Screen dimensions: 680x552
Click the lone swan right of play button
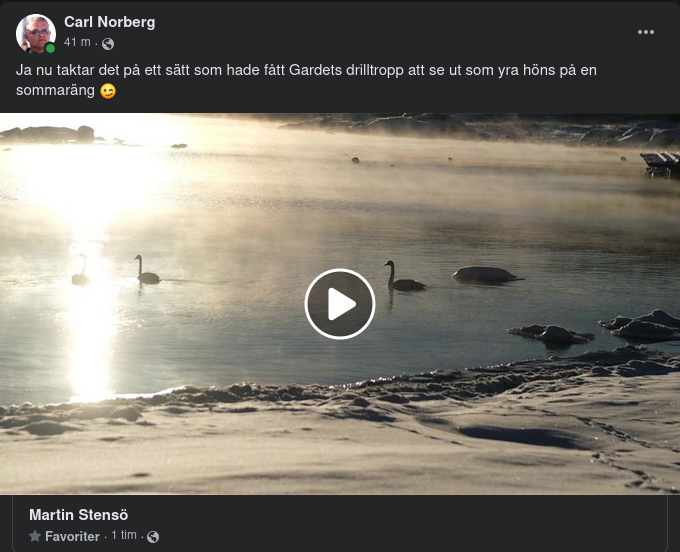(x=402, y=278)
